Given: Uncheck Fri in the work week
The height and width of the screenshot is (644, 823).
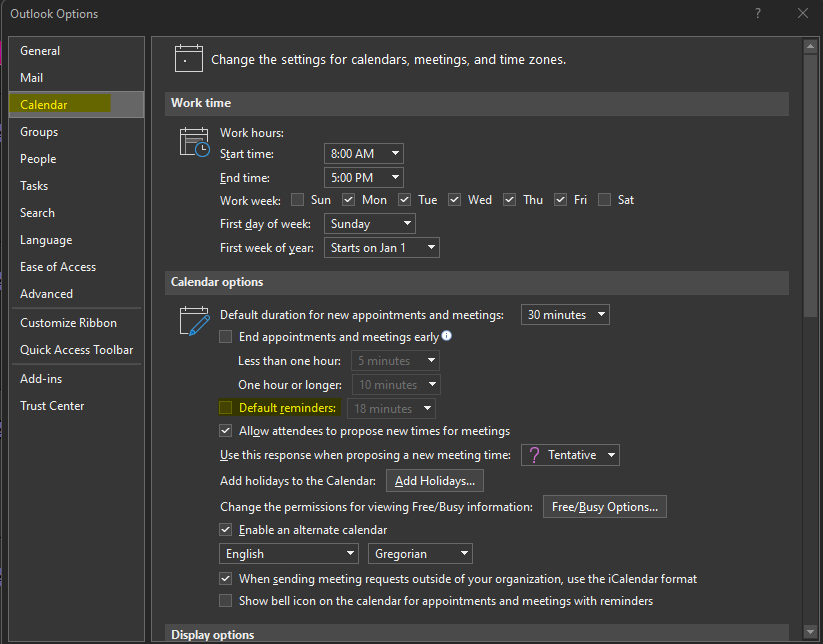Looking at the screenshot, I should click(561, 199).
